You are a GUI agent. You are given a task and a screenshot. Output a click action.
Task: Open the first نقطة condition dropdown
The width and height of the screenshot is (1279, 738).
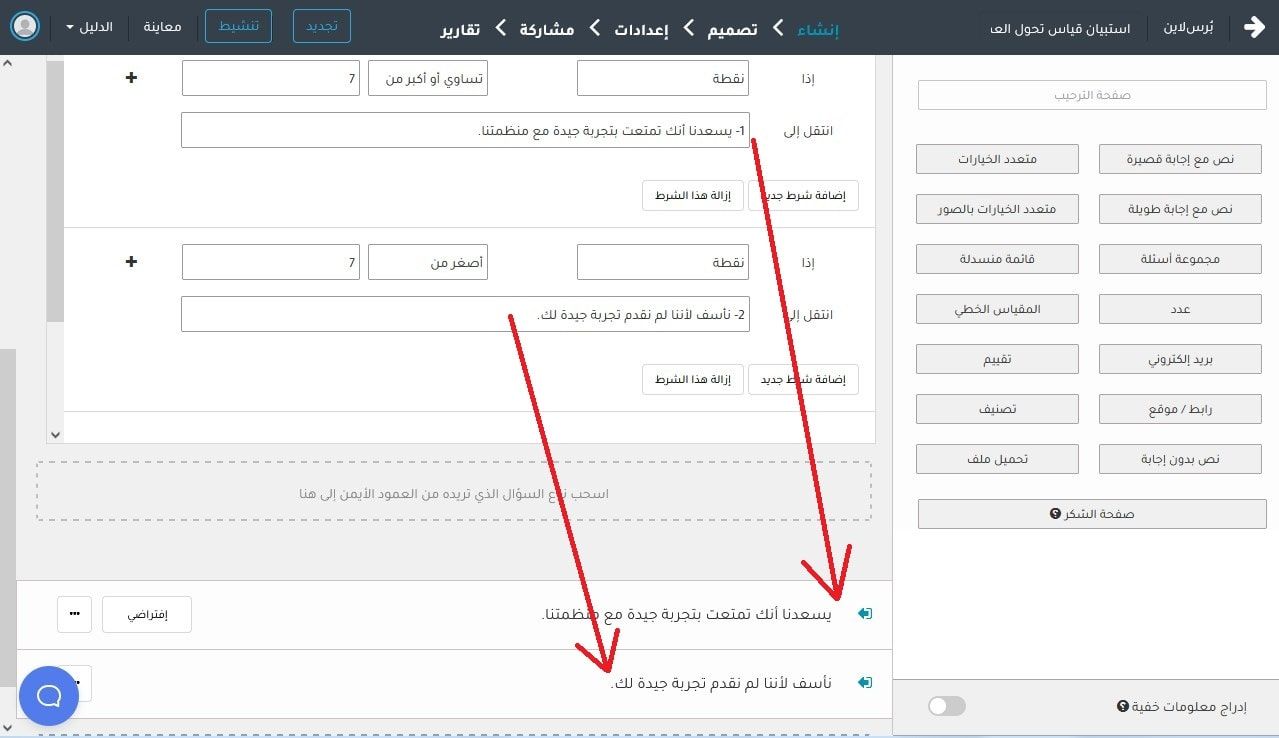point(663,79)
